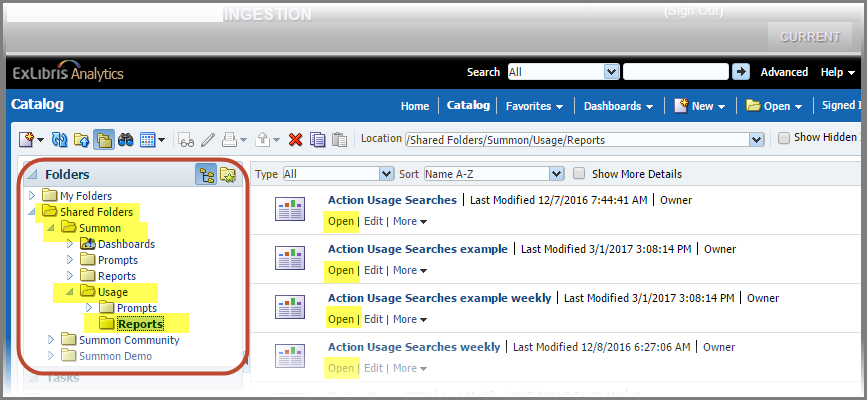The width and height of the screenshot is (867, 400).
Task: Select the Summon Community folder
Action: click(x=129, y=340)
